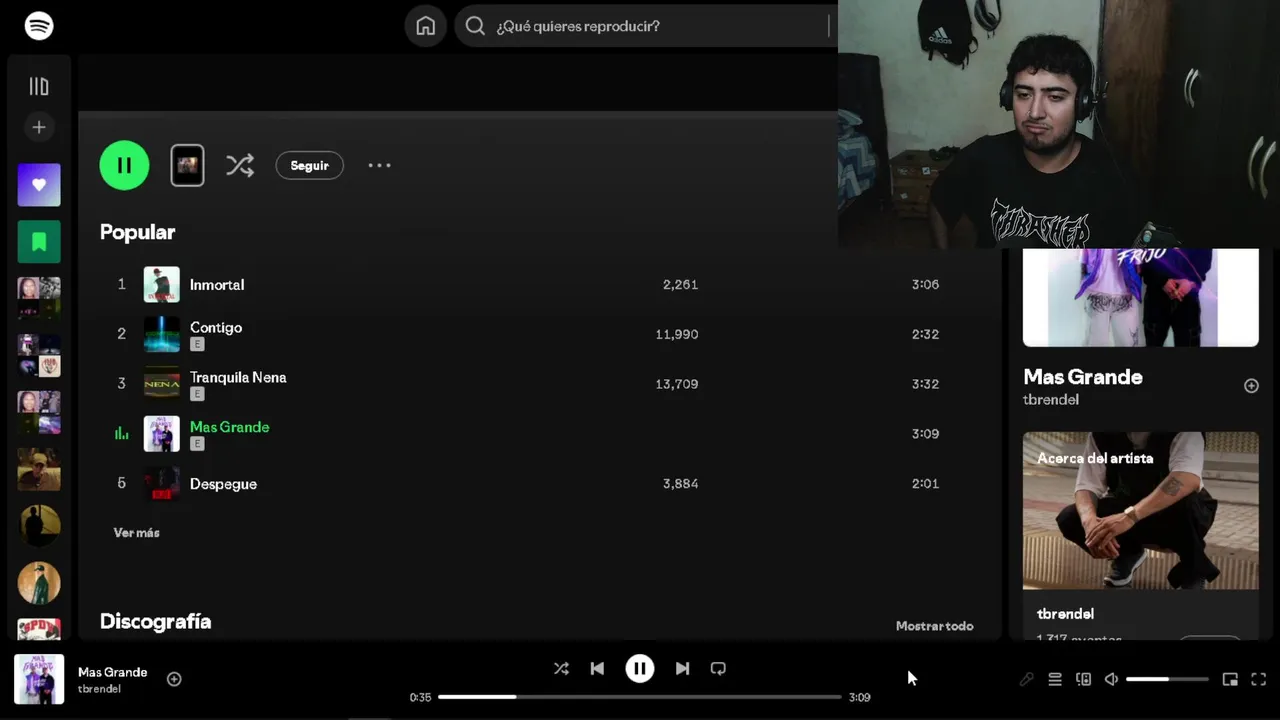This screenshot has height=720, width=1280.
Task: Pause playback in bottom player
Action: [640, 669]
